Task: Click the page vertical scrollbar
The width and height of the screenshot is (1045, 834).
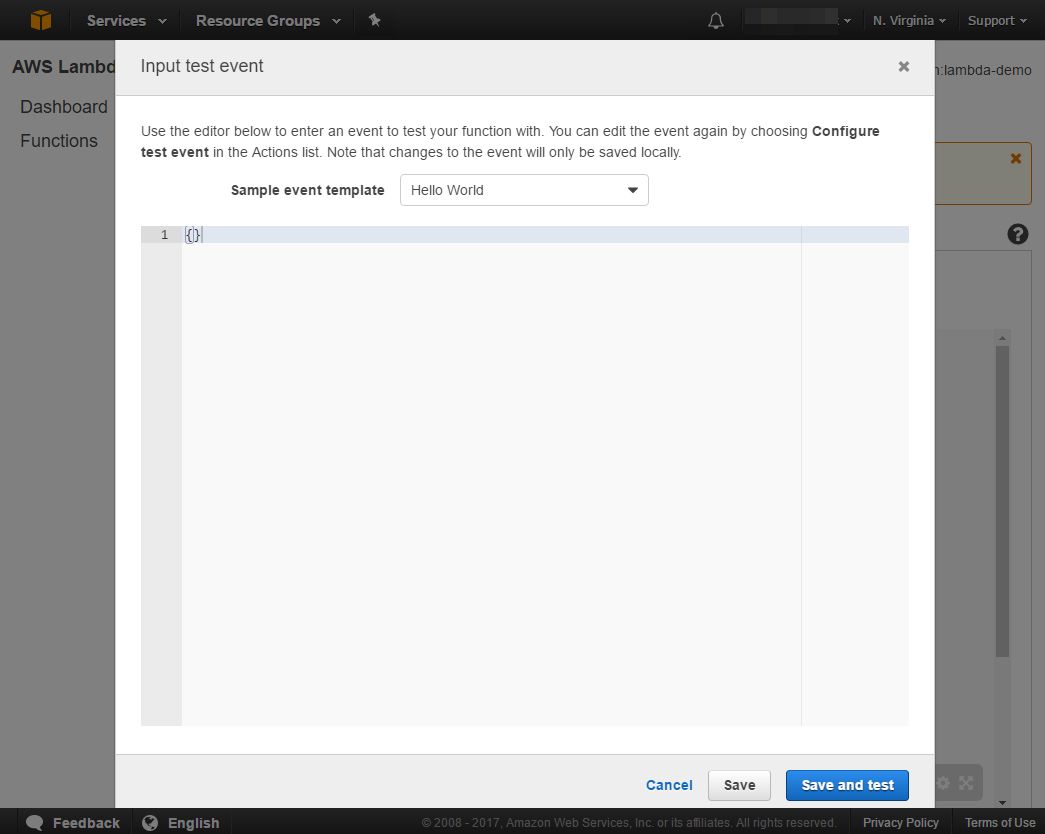Action: coord(1002,500)
